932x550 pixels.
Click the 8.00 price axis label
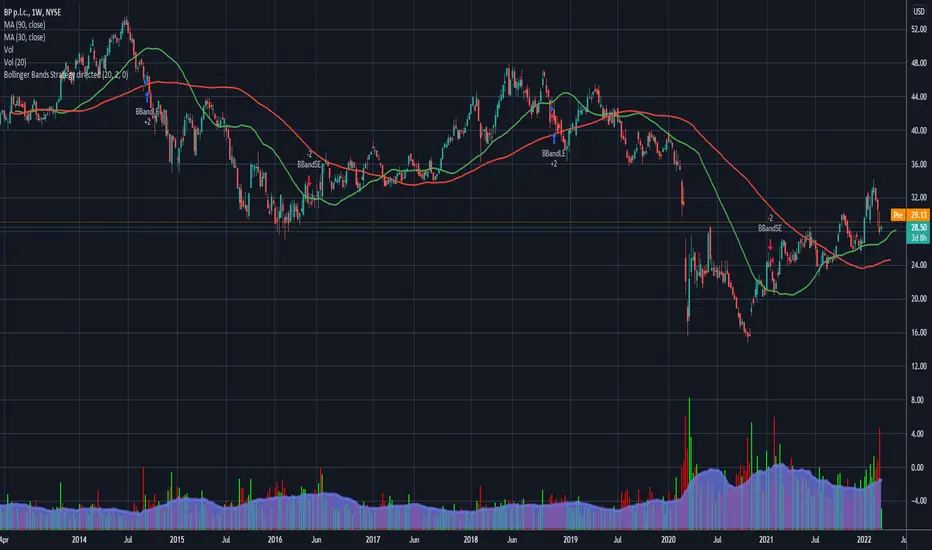918,400
